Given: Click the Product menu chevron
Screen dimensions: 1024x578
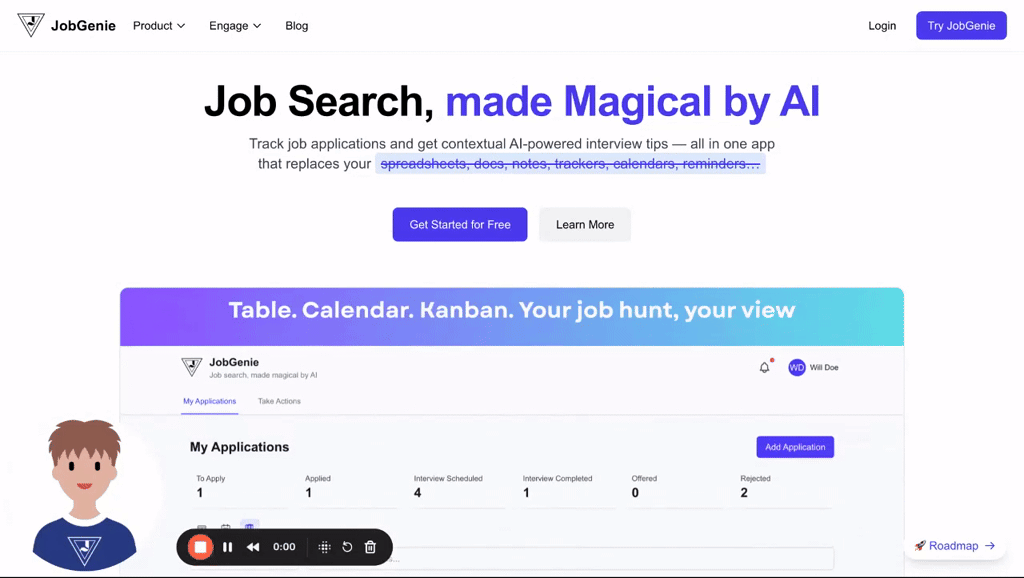Looking at the screenshot, I should coord(181,26).
